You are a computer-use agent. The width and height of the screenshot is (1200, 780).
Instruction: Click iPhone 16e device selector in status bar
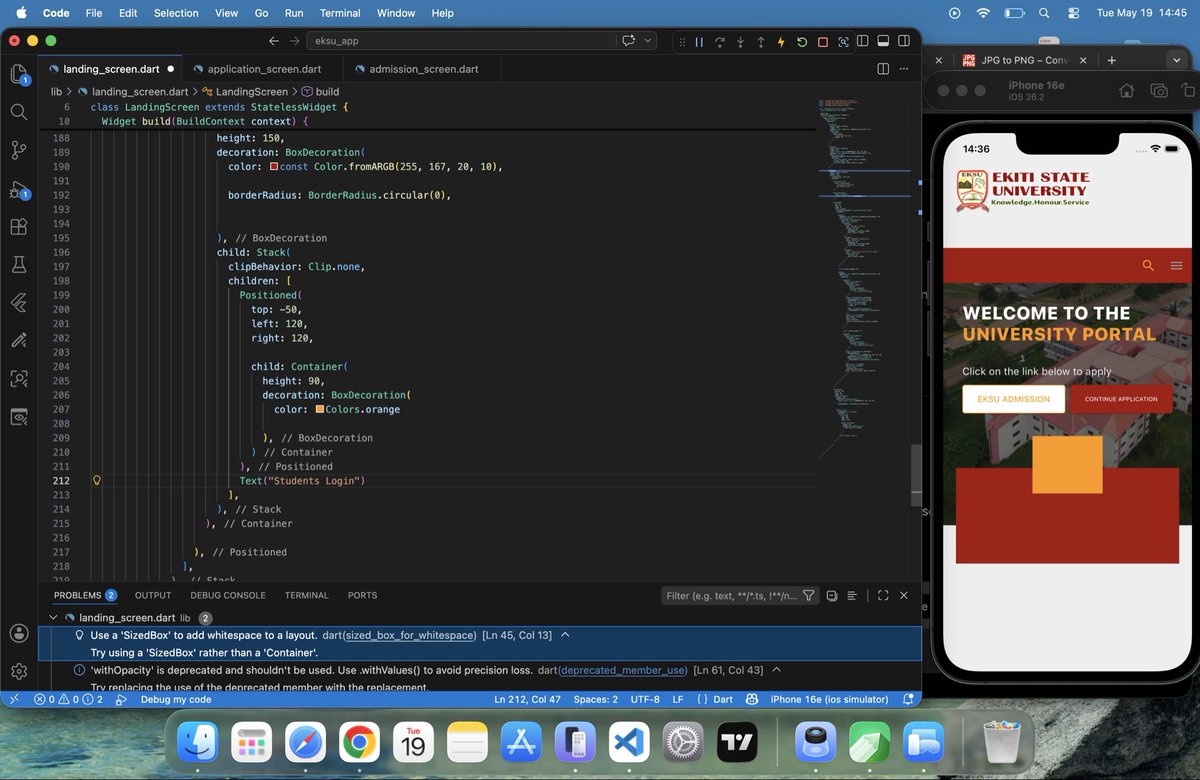pyautogui.click(x=829, y=699)
